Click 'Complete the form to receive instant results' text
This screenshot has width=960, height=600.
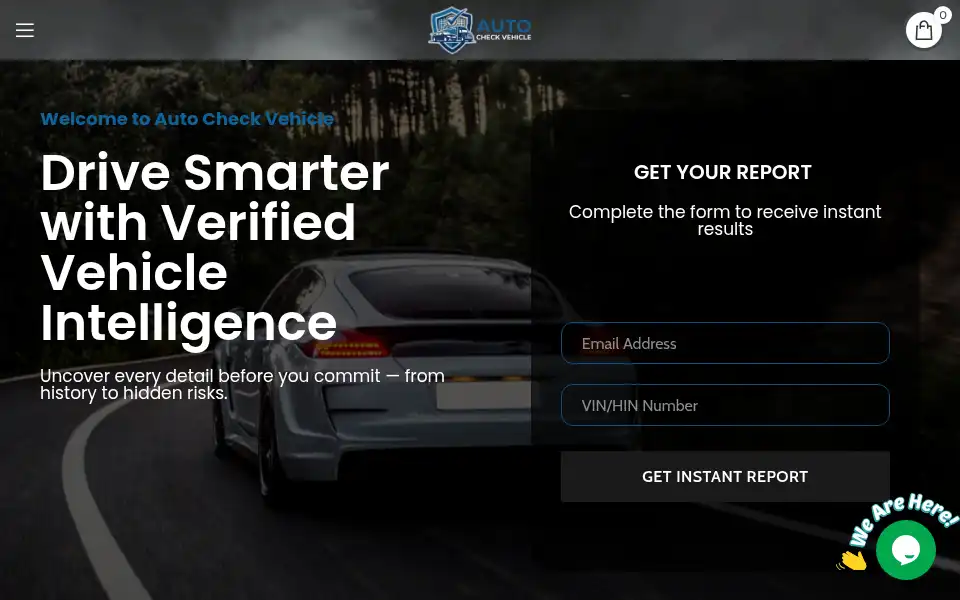coord(725,220)
